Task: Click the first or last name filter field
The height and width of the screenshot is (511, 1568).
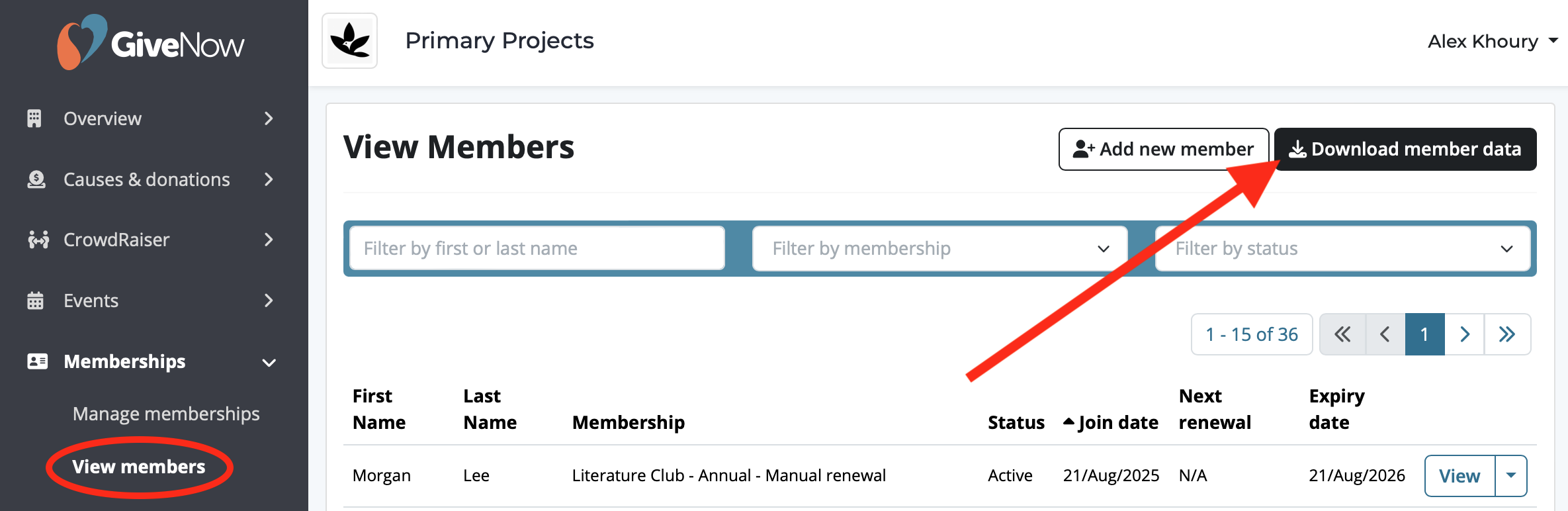Action: pyautogui.click(x=536, y=248)
